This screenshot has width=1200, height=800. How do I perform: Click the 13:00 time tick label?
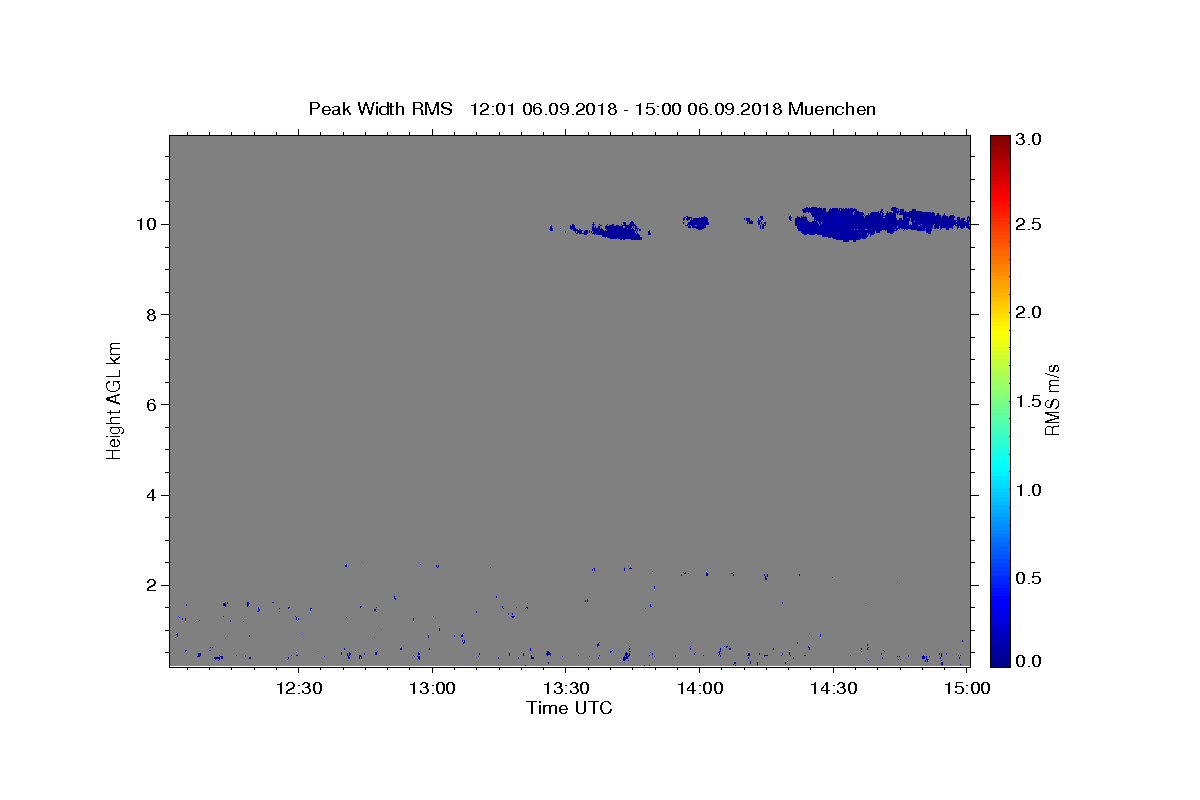click(432, 688)
